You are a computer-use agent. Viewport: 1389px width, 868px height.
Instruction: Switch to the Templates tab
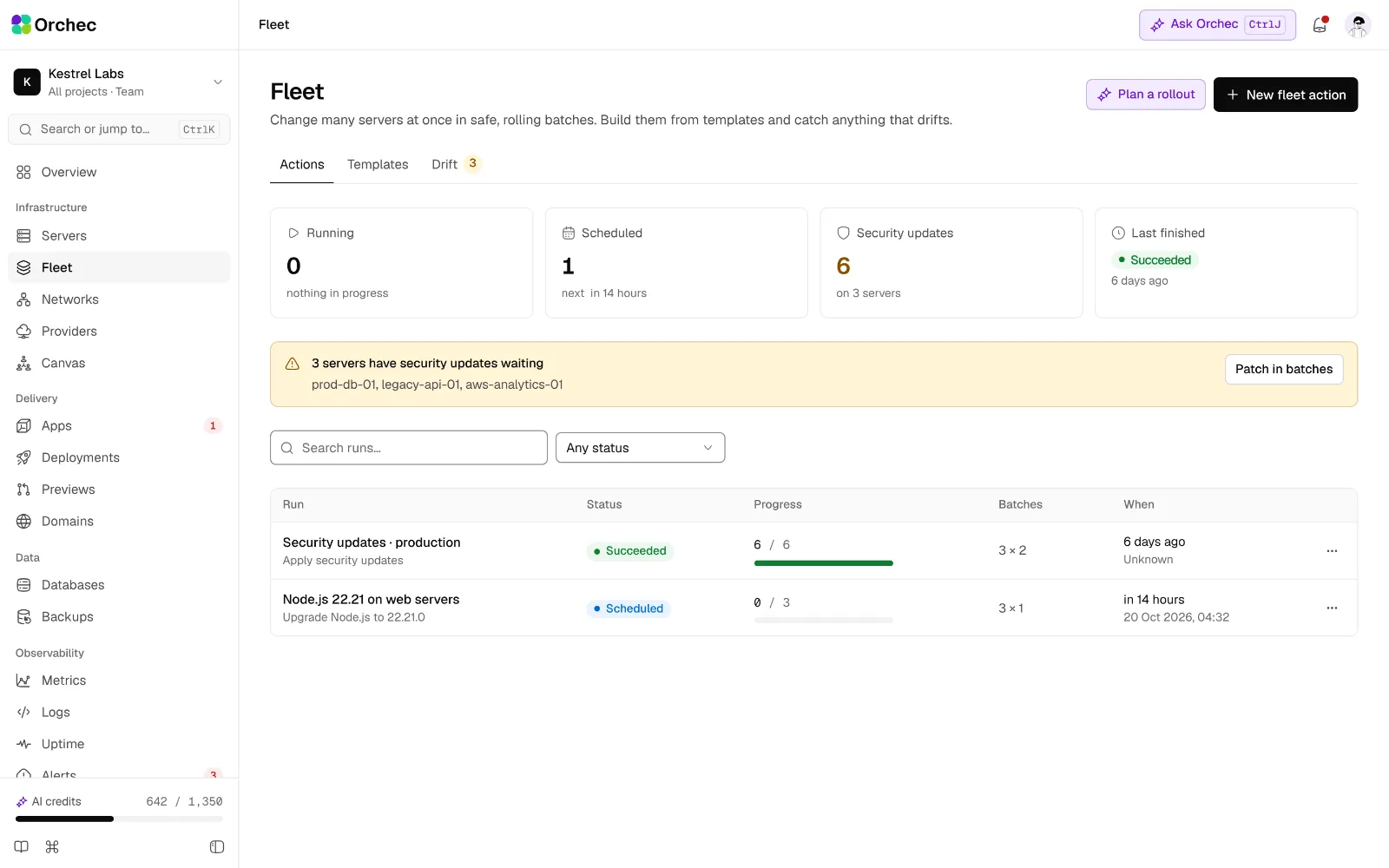(378, 165)
